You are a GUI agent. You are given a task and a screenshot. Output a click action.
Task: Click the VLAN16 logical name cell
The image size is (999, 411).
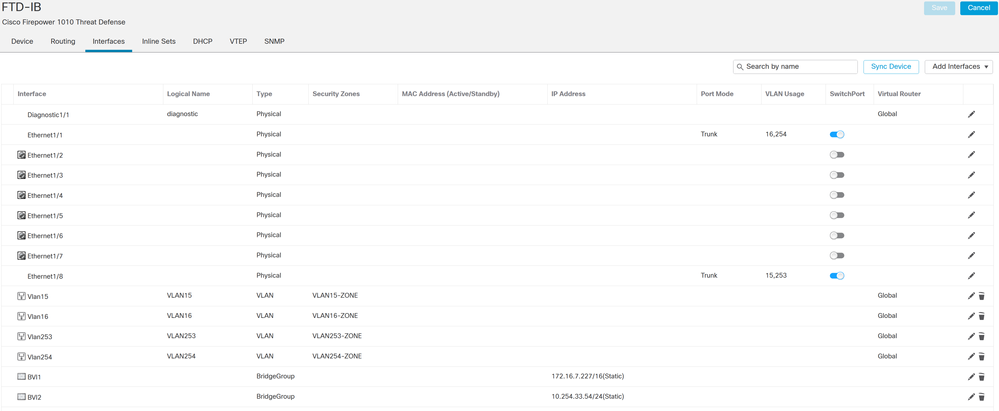pos(179,316)
